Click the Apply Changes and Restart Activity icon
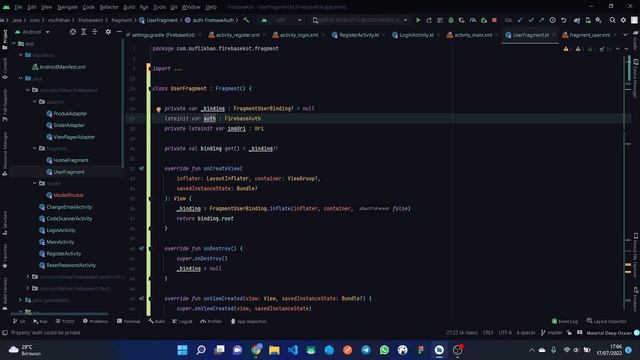Image resolution: width=640 pixels, height=360 pixels. [429, 20]
